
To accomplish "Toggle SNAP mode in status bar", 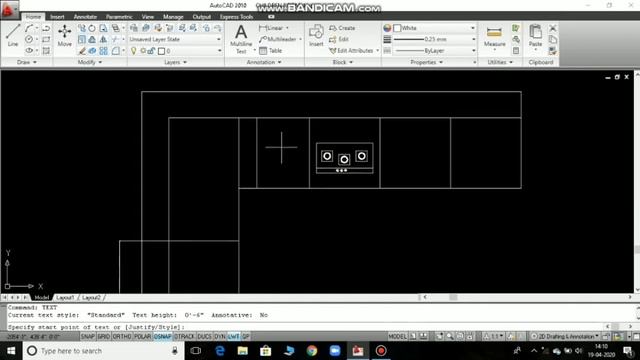I will point(87,336).
